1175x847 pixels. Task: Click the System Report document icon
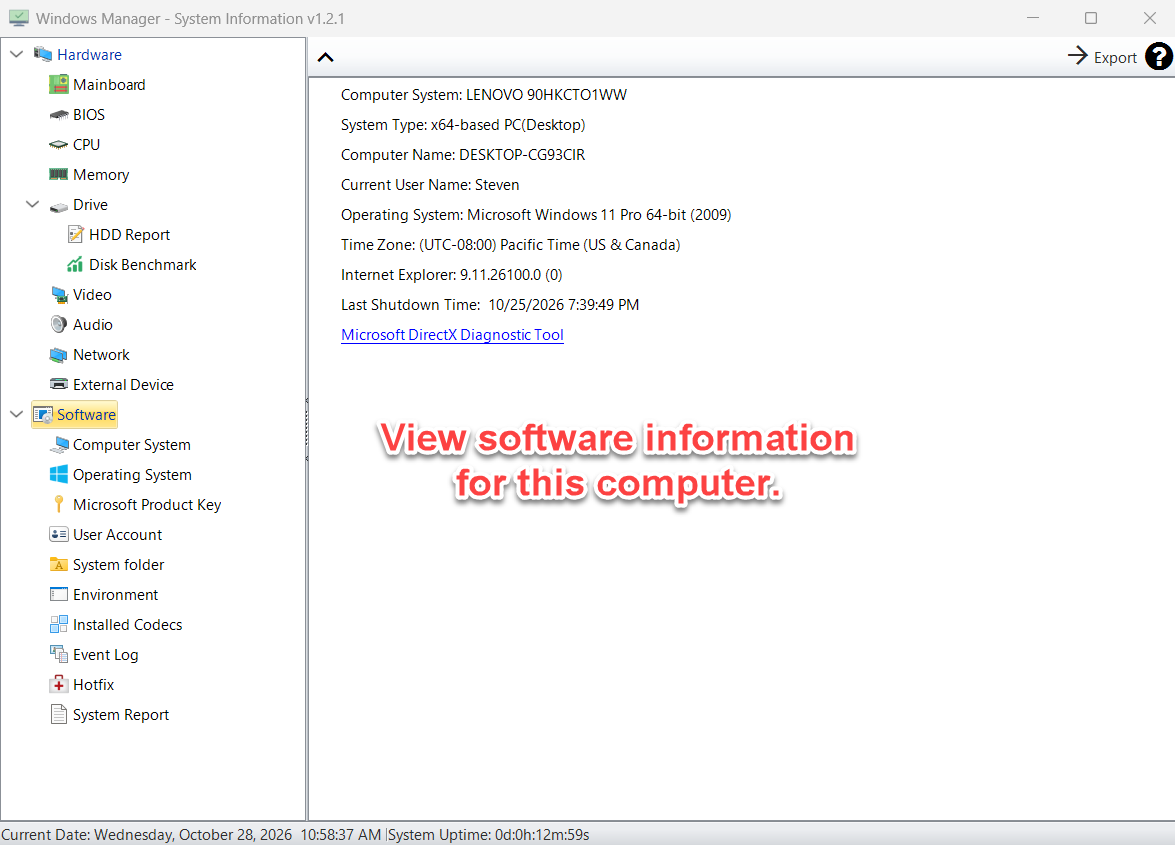pyautogui.click(x=58, y=714)
